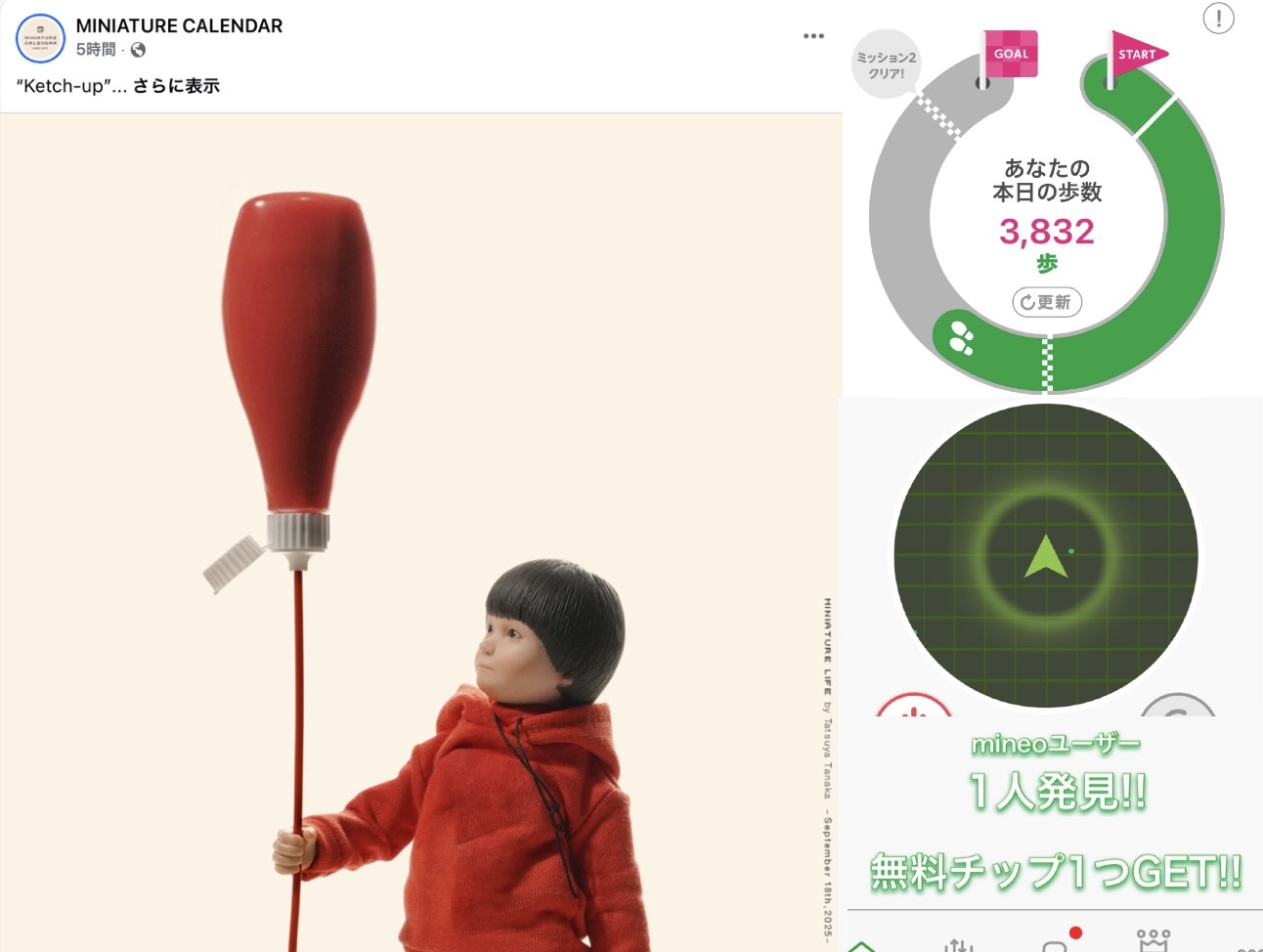Screen dimensions: 1263x952
Task: Tap the pink GOAL flag
Action: pyautogui.click(x=1009, y=56)
